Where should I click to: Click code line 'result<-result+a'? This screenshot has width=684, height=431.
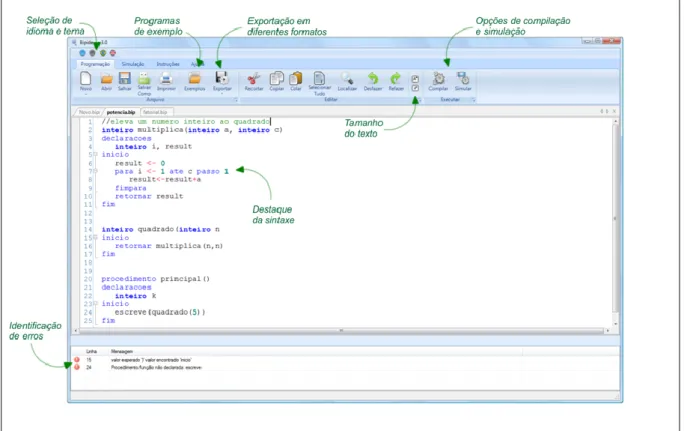point(165,179)
